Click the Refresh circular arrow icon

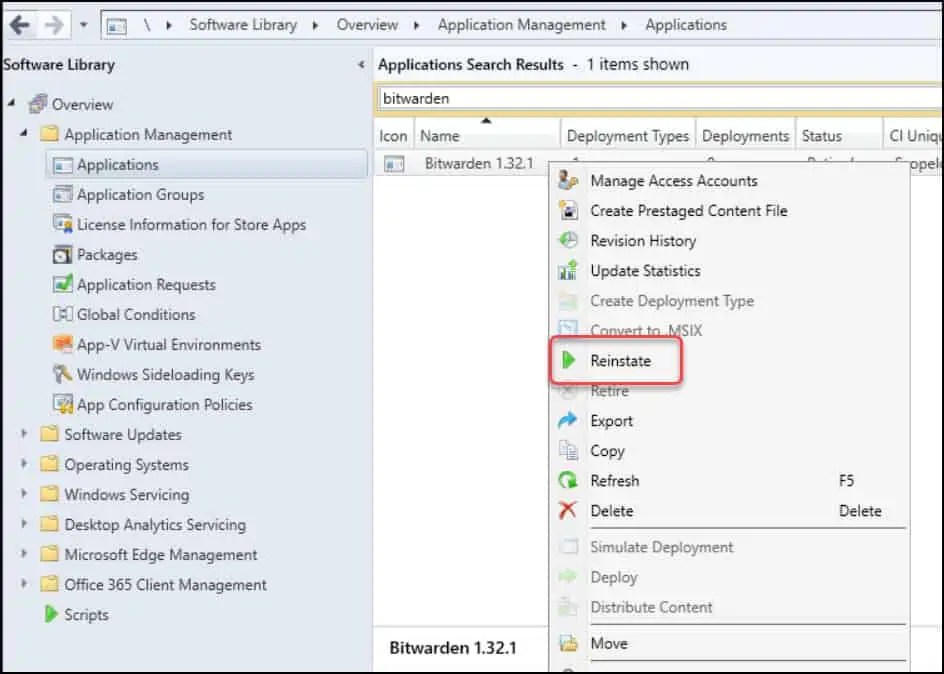click(570, 481)
